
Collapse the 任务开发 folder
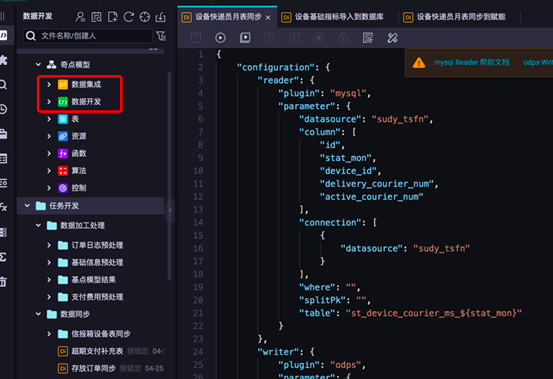(27, 206)
